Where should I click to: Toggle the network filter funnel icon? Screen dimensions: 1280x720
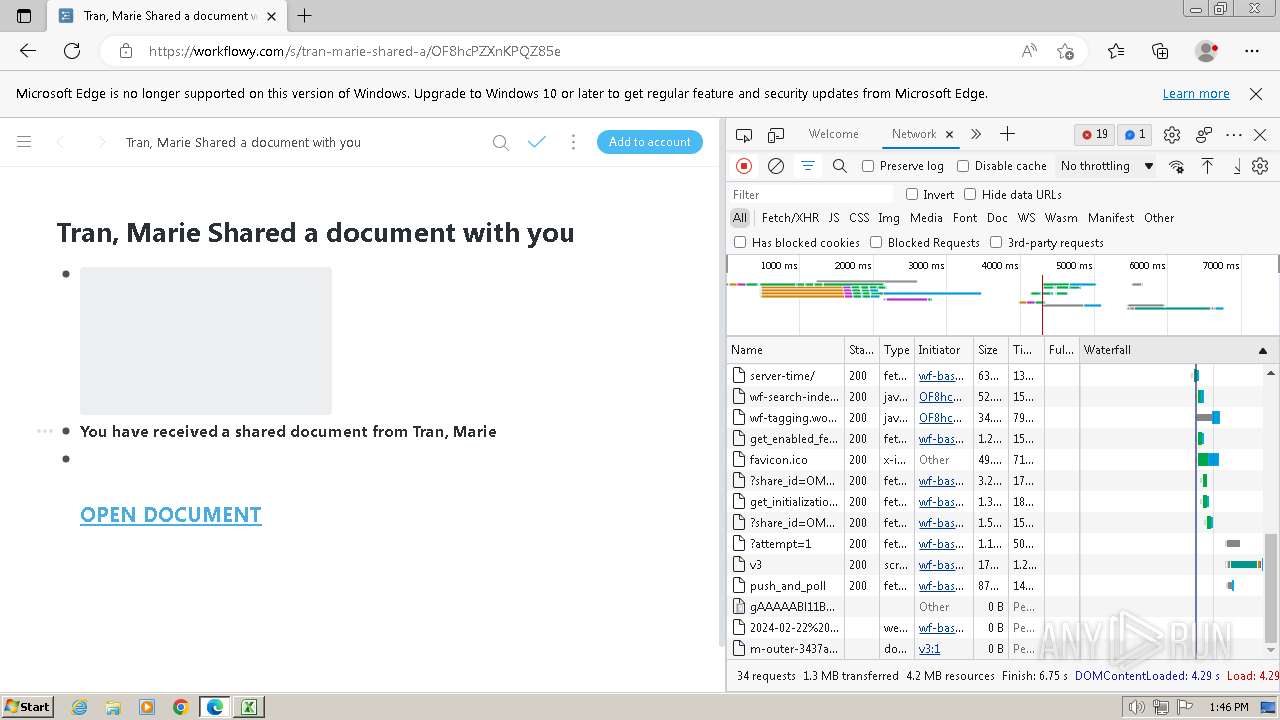coord(808,166)
